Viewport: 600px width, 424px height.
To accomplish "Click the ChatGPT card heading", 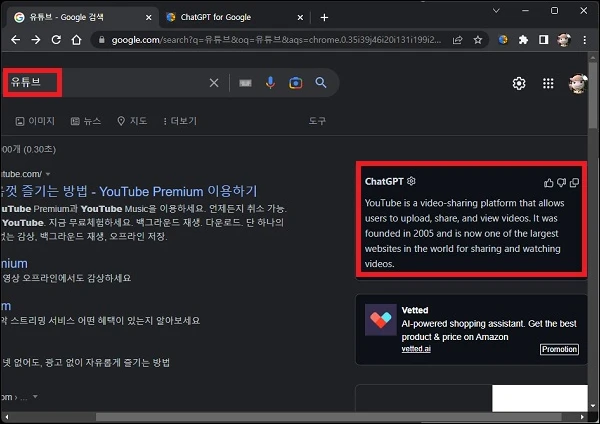I will click(x=384, y=181).
